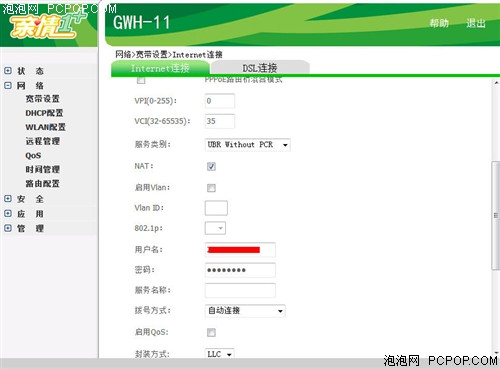Open the 封装方式 LLC dropdown
The image size is (500, 369).
pos(219,354)
